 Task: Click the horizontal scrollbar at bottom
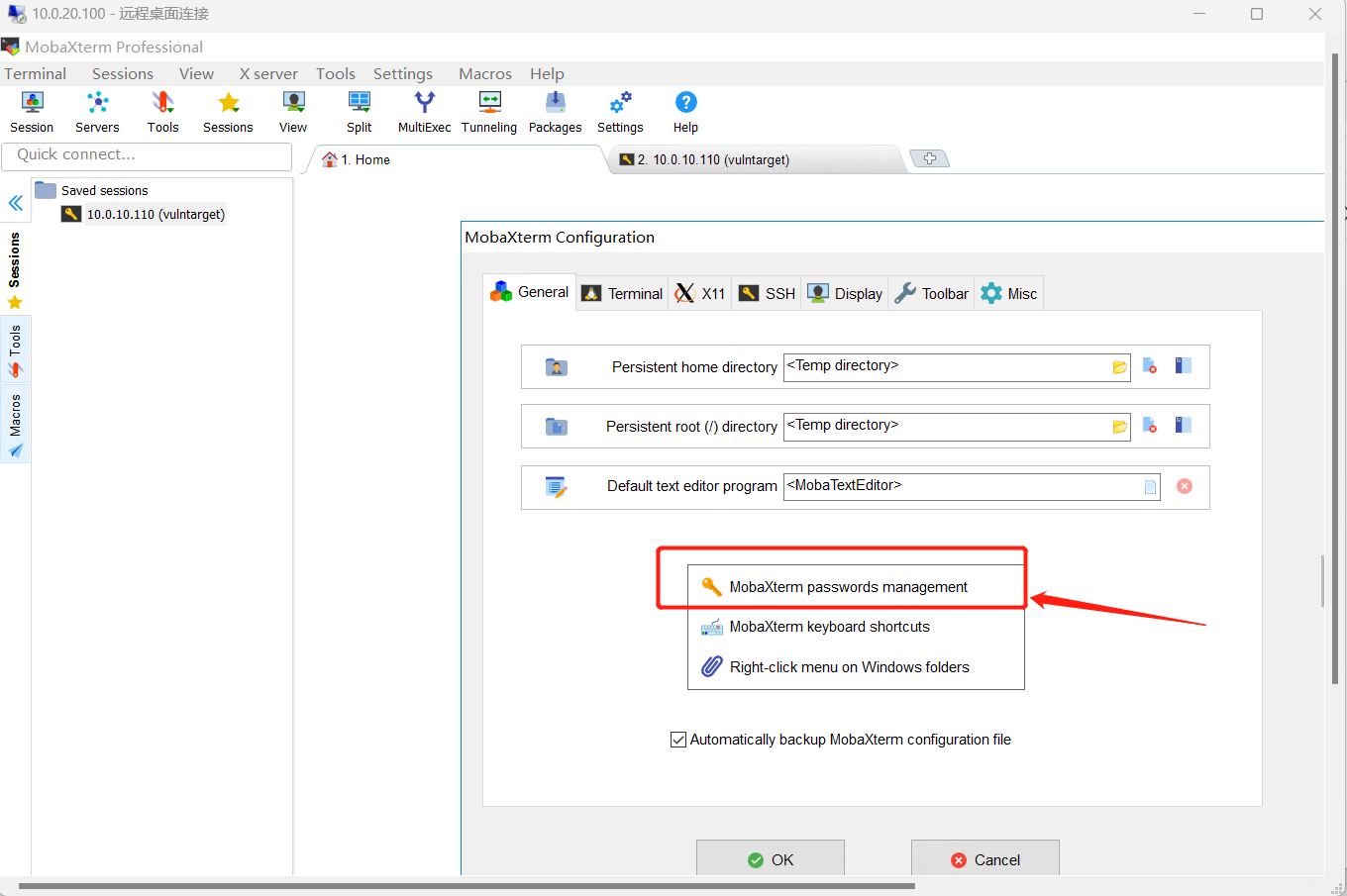pos(466,886)
